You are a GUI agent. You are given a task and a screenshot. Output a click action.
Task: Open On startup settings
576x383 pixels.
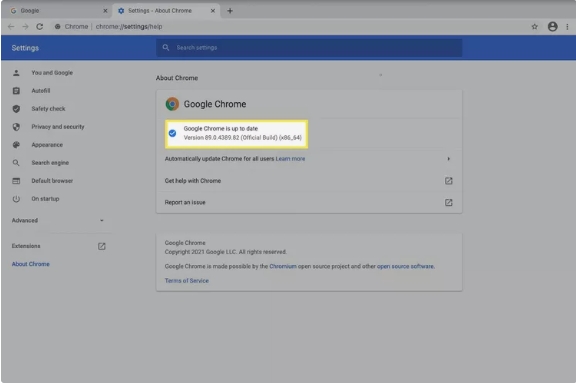45,199
